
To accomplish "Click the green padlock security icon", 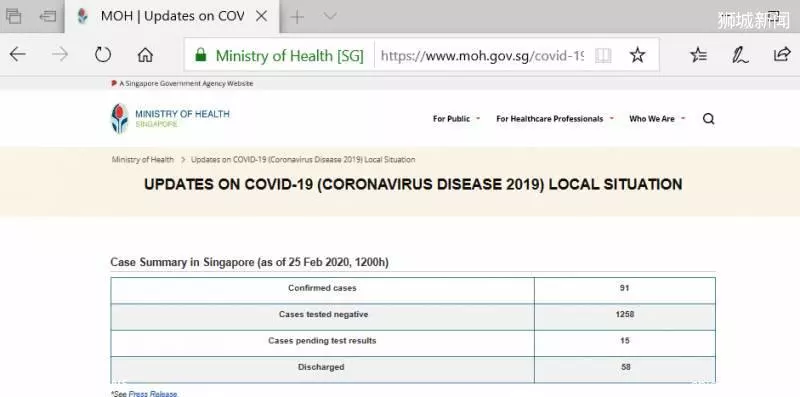I will (x=201, y=55).
